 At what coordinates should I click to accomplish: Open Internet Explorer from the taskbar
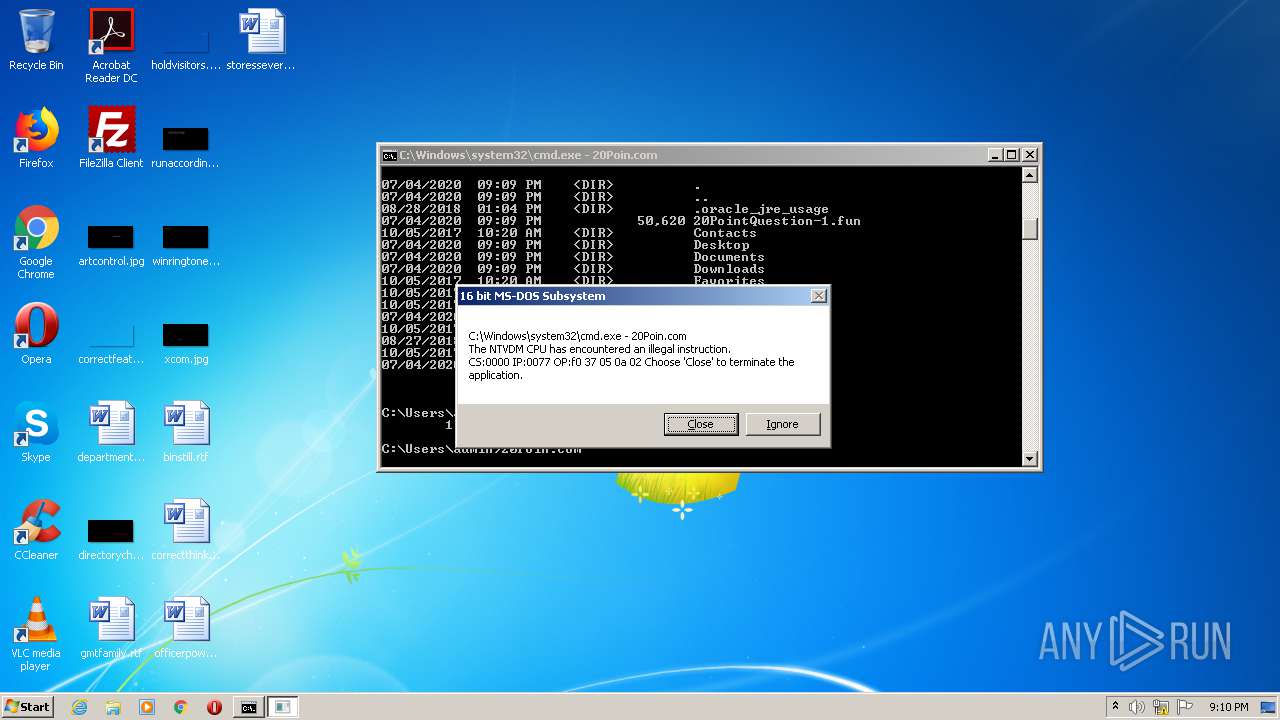(79, 707)
